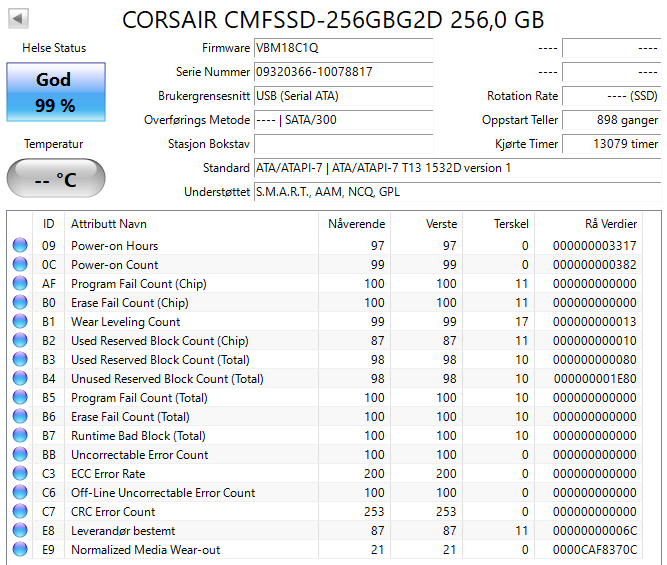
Task: Click the status orb for Power-on Count
Action: coord(20,265)
